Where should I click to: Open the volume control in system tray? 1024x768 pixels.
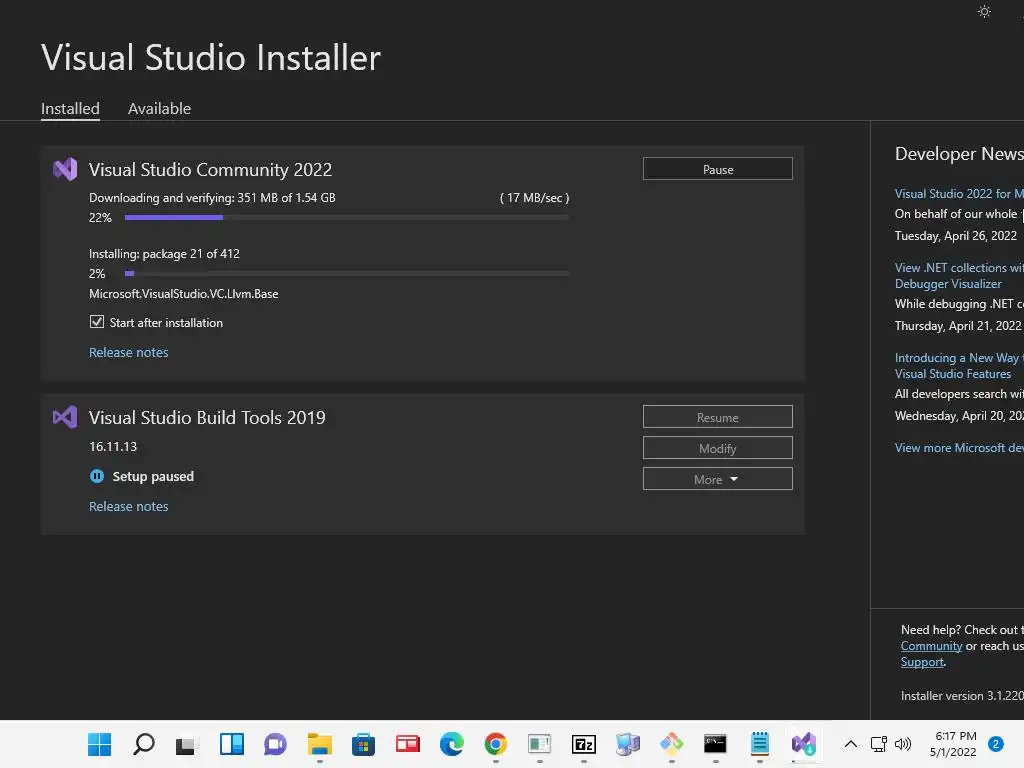(903, 744)
